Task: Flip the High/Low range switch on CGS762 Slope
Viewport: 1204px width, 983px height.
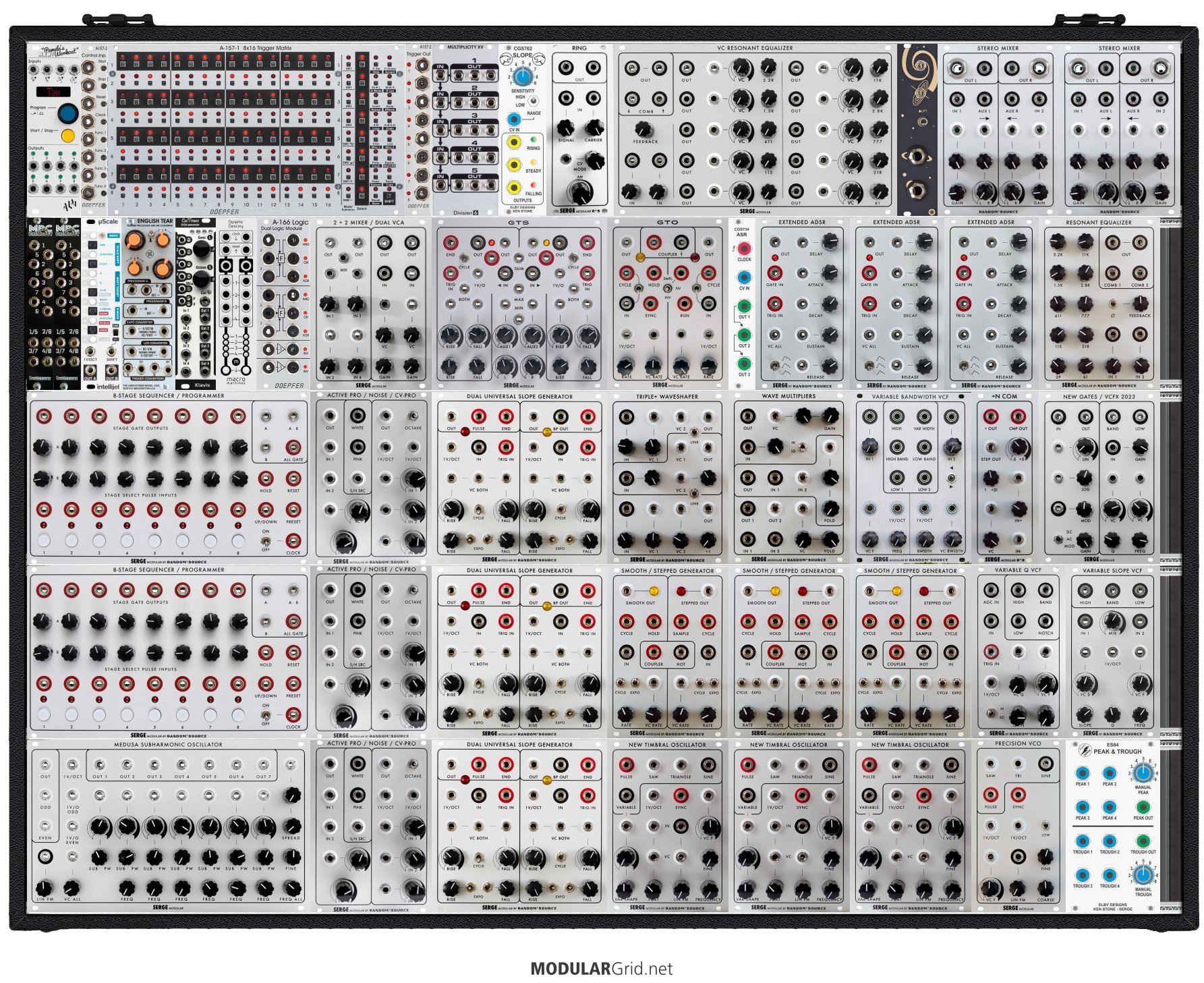Action: [x=533, y=101]
